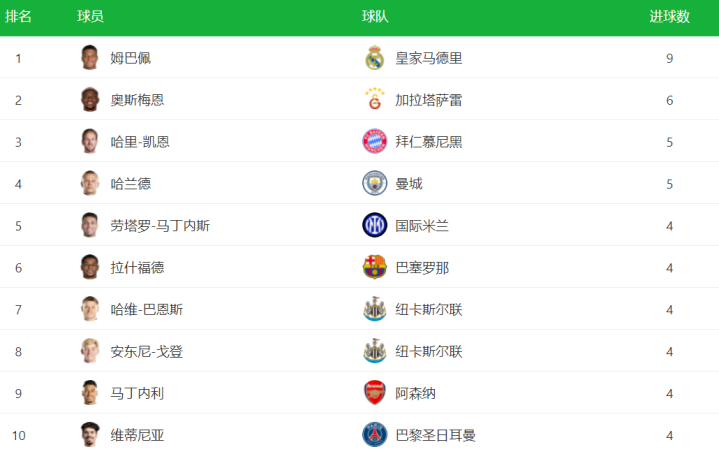Screen dimensions: 719x454
Task: Click the 进球数 column header
Action: click(669, 17)
